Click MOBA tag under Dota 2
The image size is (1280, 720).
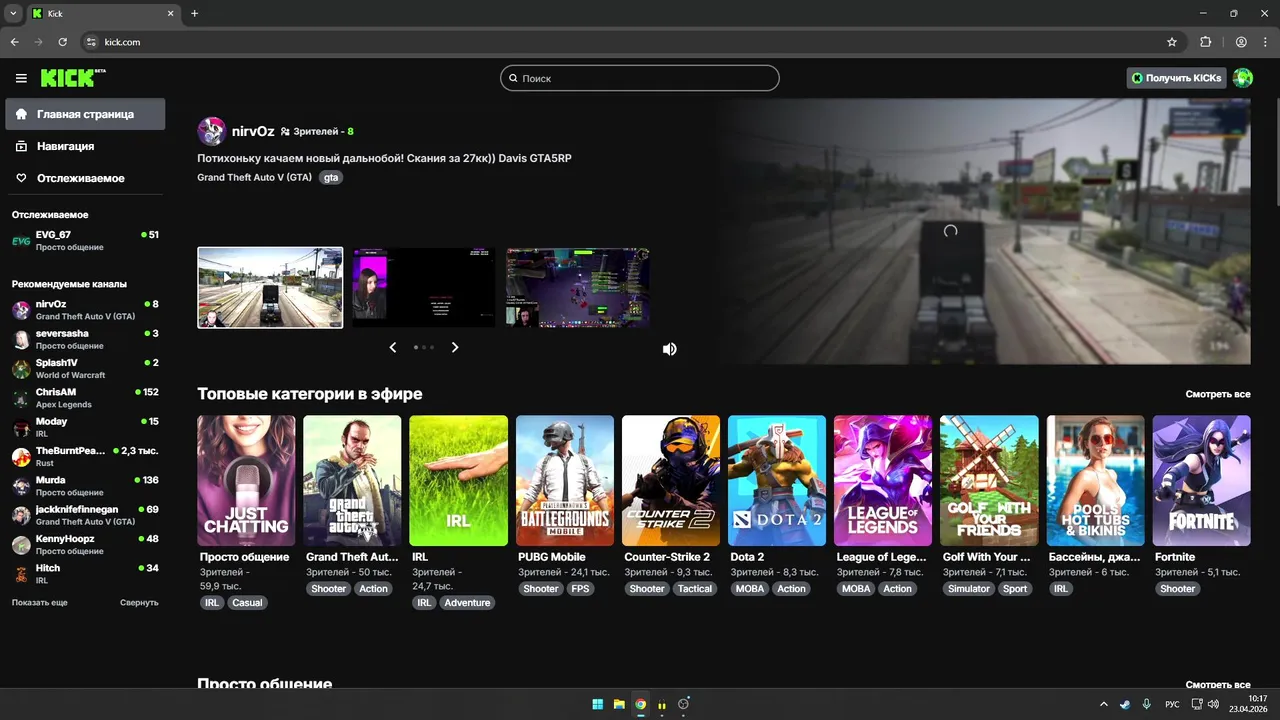[750, 589]
